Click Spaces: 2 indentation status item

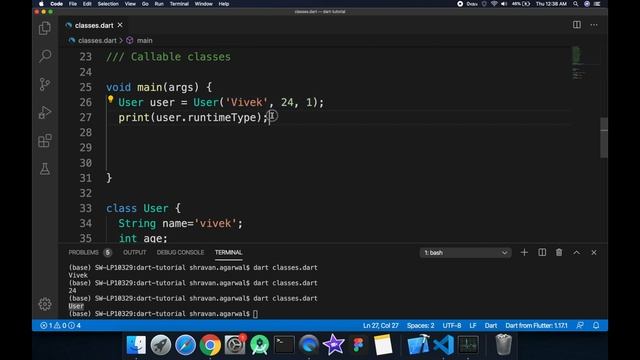click(420, 325)
